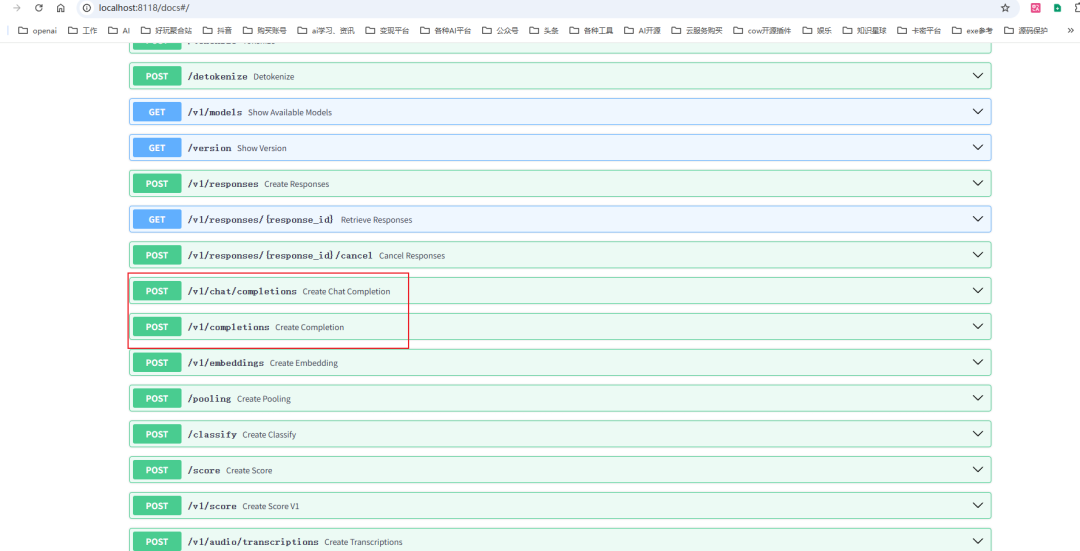Reload the page with browser refresh icon
1080x551 pixels.
tap(39, 8)
